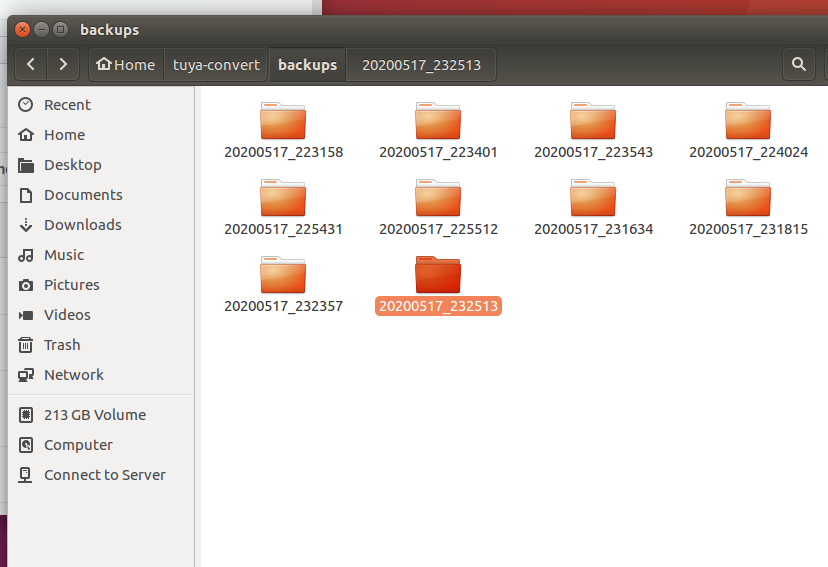Select folder icon 20200517_224024

pos(748,121)
